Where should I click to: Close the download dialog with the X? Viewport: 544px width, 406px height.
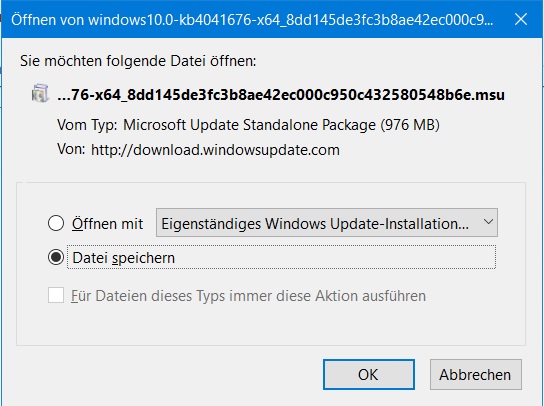pos(521,19)
